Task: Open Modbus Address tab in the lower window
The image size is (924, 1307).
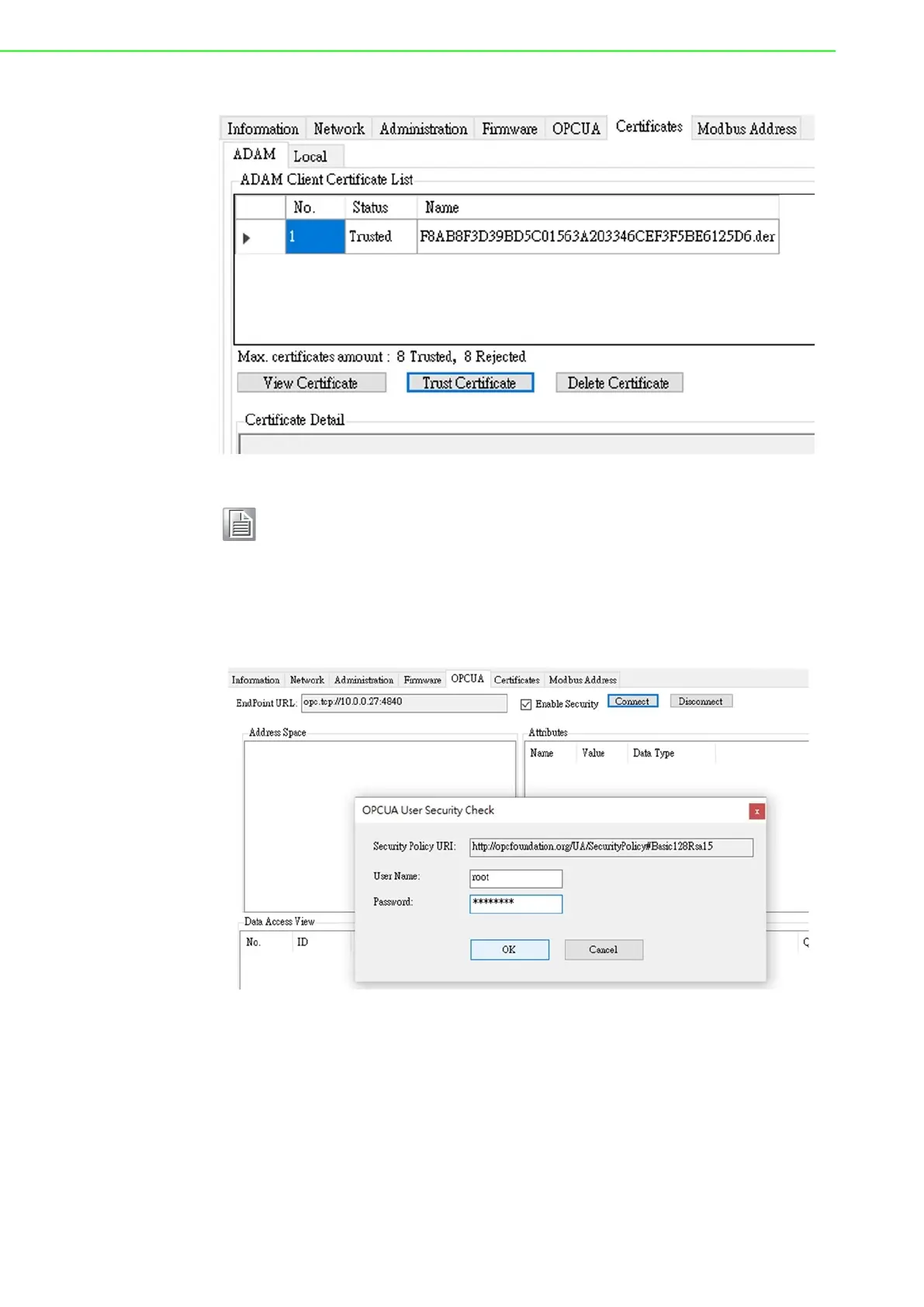Action: [x=582, y=680]
